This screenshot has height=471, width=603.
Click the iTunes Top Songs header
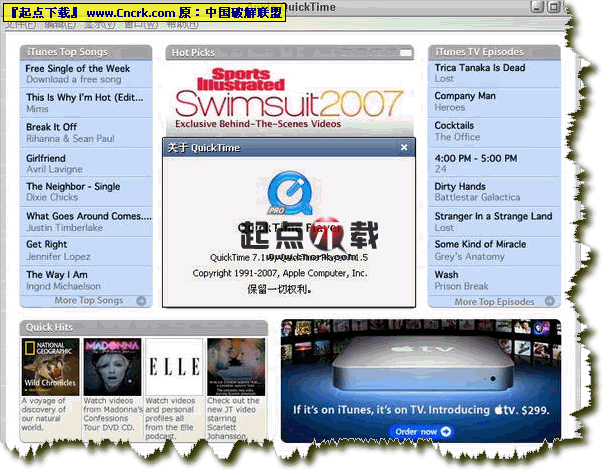click(x=86, y=52)
